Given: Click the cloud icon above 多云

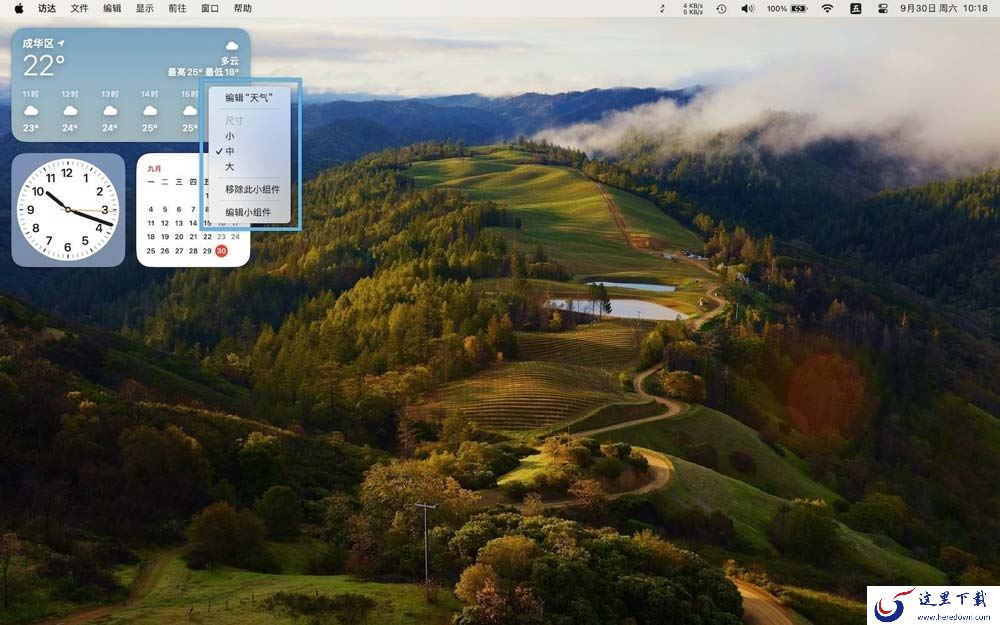Looking at the screenshot, I should pos(232,45).
